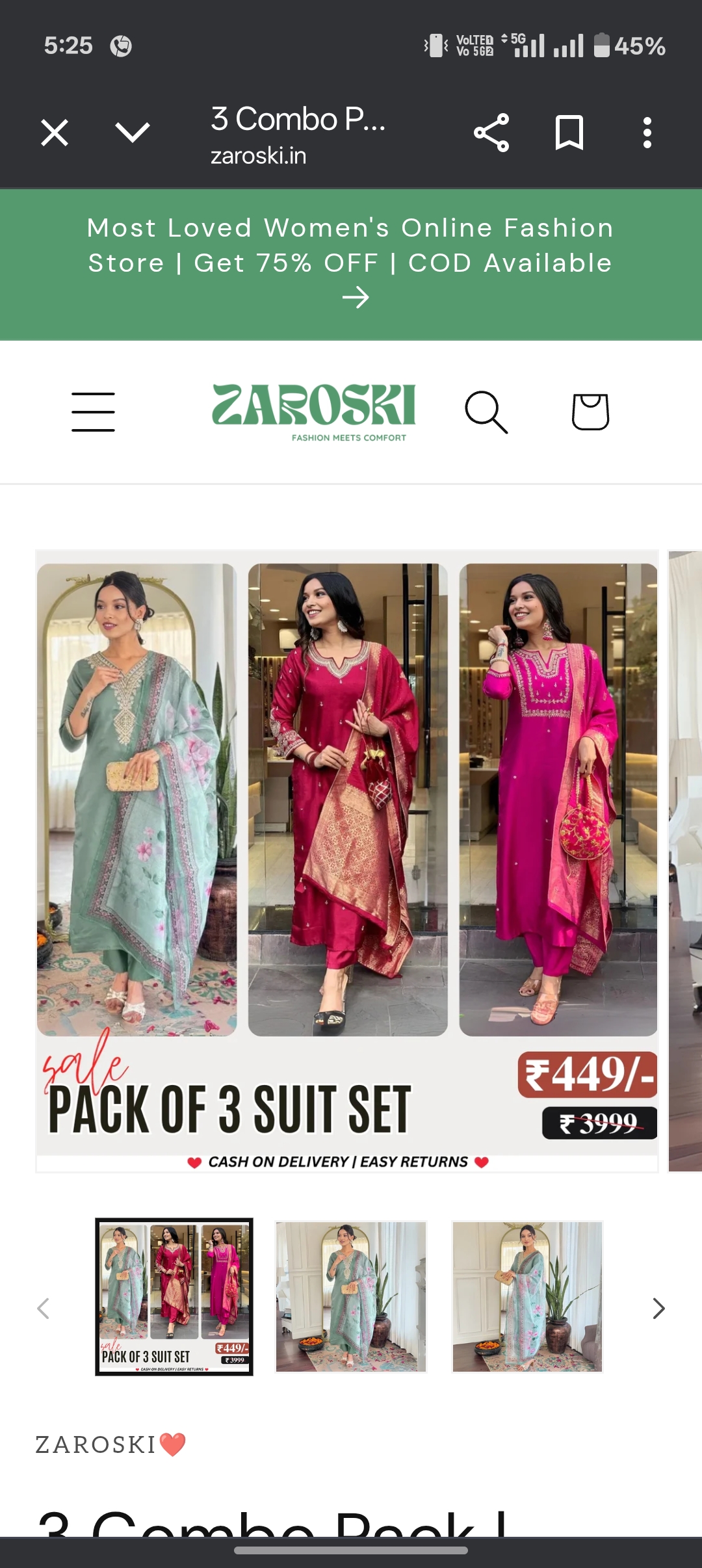Expand the browser minimize chevron
The width and height of the screenshot is (702, 1568).
[x=133, y=133]
